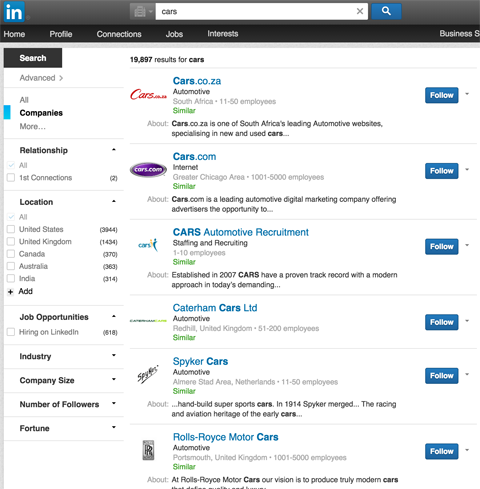The height and width of the screenshot is (489, 480).
Task: View companies Similar to Cars.com
Action: [x=184, y=186]
